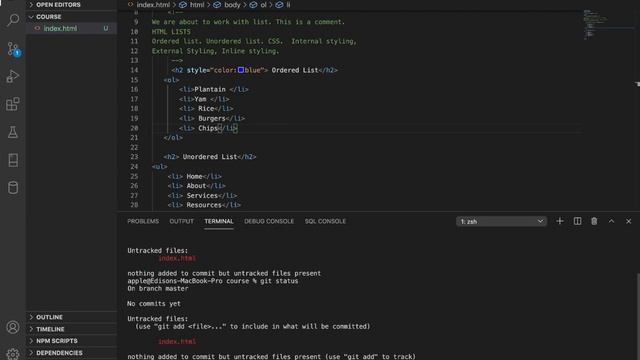Click the Ordered List heading text
This screenshot has width=640, height=360.
(295, 70)
